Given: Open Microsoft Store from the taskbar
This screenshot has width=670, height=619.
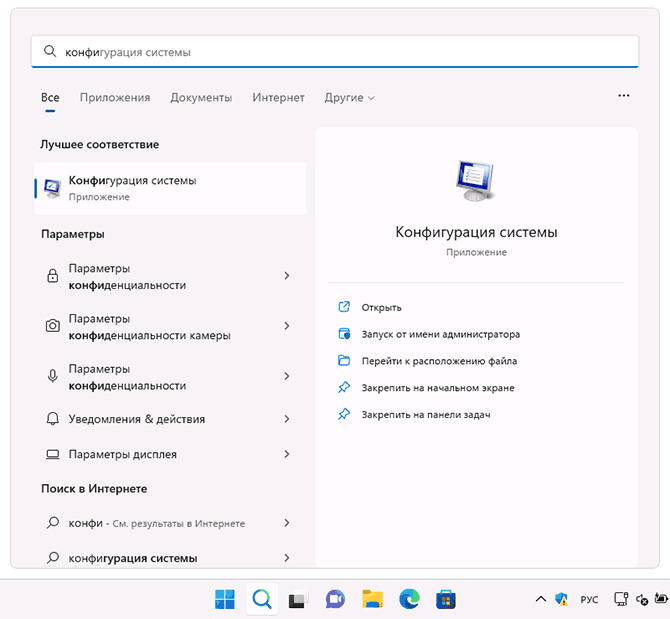Looking at the screenshot, I should point(446,599).
